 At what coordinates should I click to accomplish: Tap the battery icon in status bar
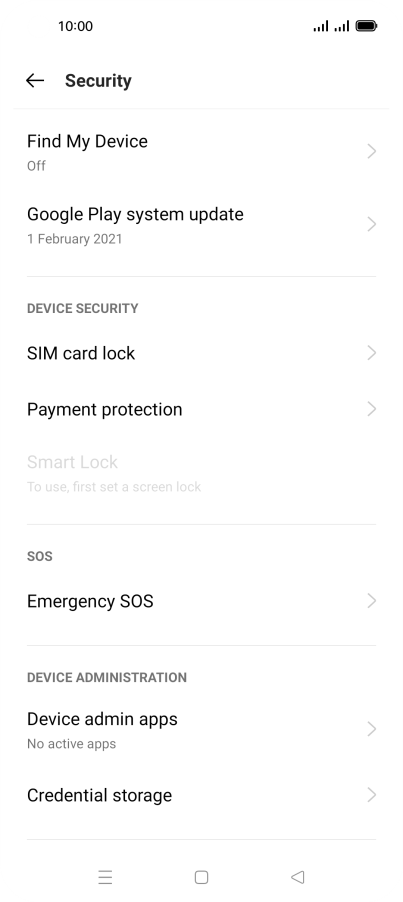point(366,26)
